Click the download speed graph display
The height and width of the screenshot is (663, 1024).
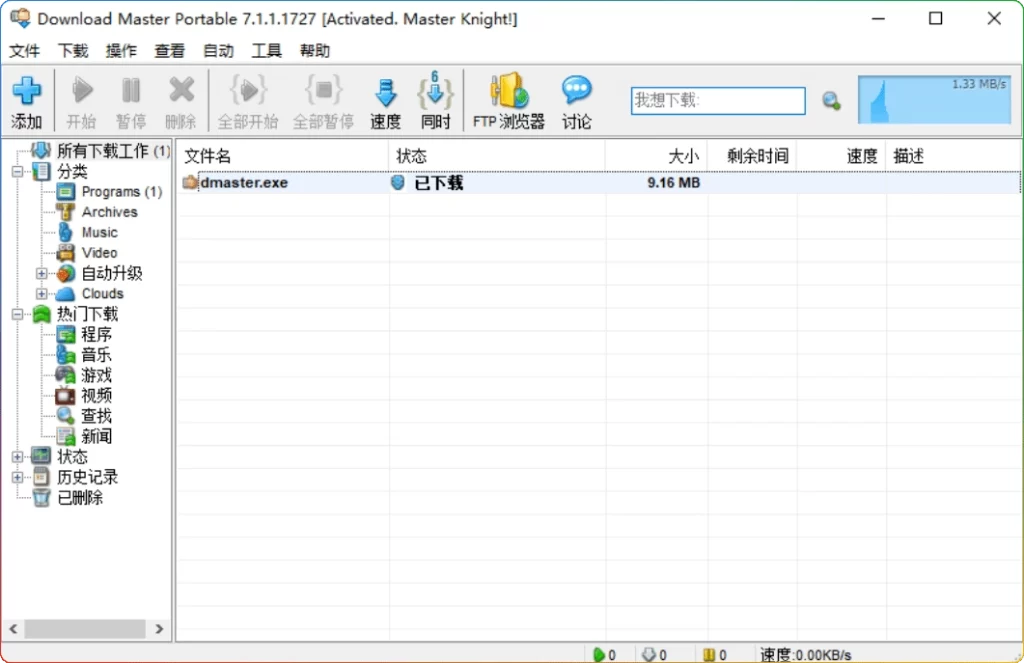pyautogui.click(x=934, y=99)
